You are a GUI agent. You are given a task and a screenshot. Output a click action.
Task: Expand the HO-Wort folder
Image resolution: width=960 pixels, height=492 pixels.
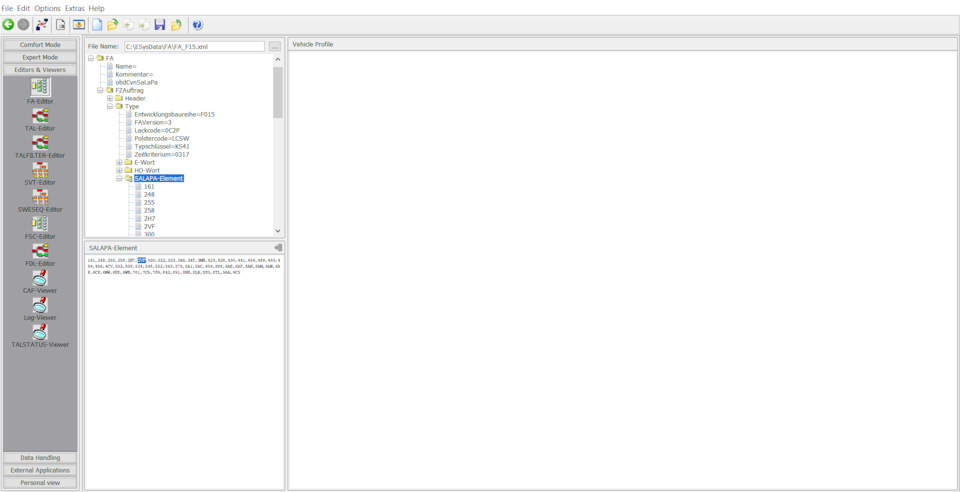click(x=119, y=170)
